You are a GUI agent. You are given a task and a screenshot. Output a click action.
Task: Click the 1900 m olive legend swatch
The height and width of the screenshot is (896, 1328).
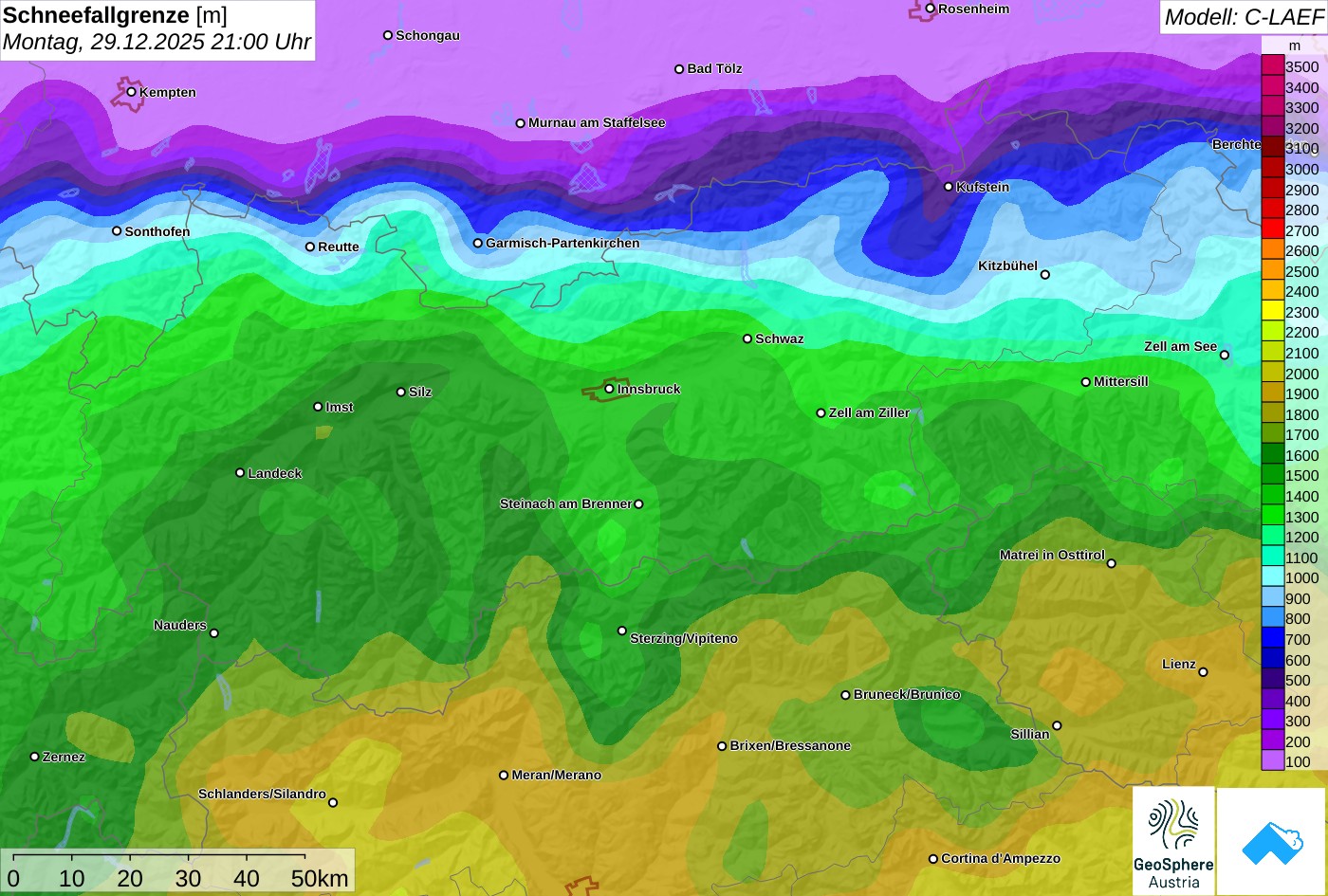(x=1272, y=393)
